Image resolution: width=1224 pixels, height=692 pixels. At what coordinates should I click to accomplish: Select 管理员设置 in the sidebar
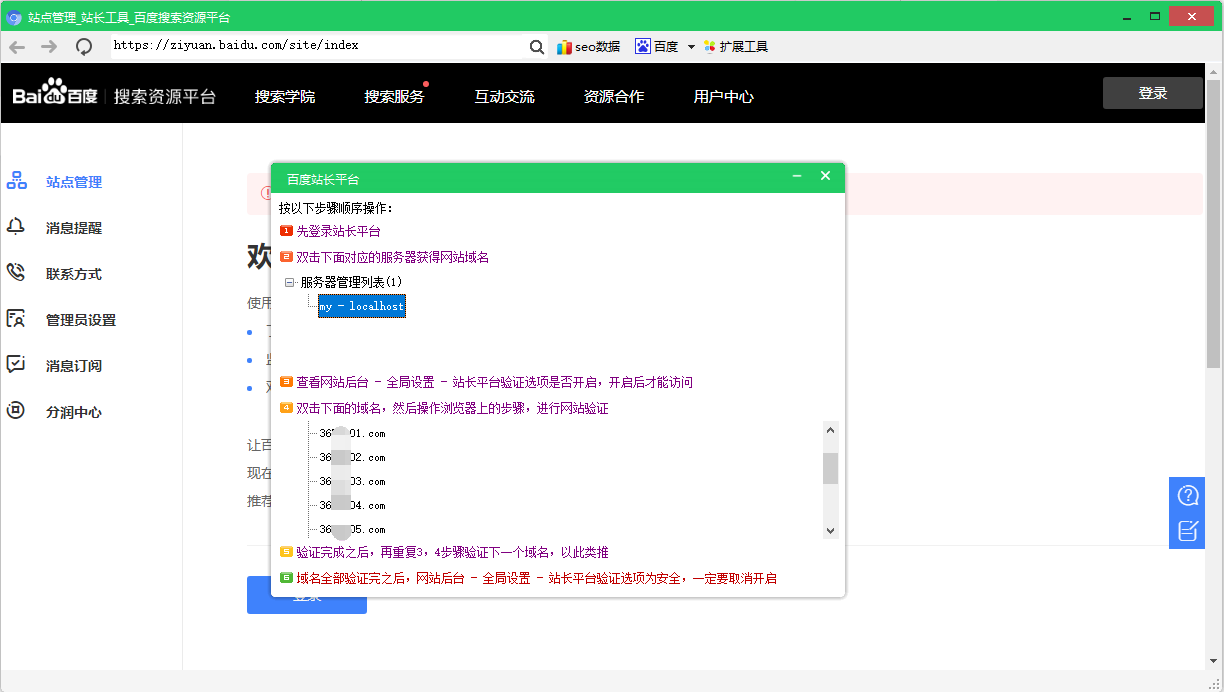click(81, 320)
